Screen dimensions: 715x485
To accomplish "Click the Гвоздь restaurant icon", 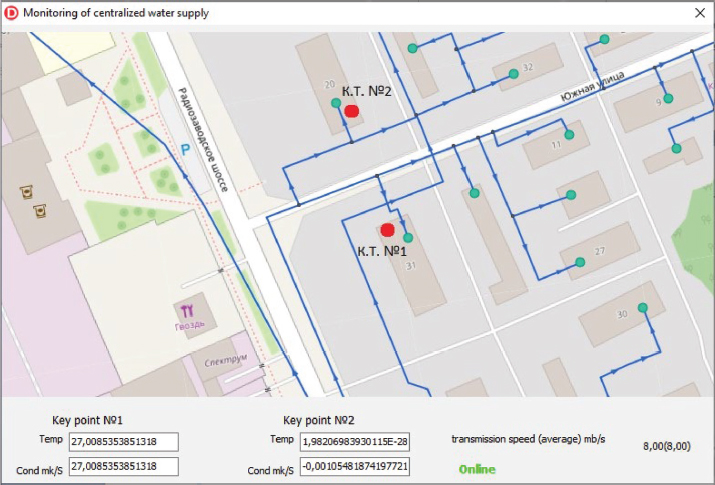I will coord(187,309).
